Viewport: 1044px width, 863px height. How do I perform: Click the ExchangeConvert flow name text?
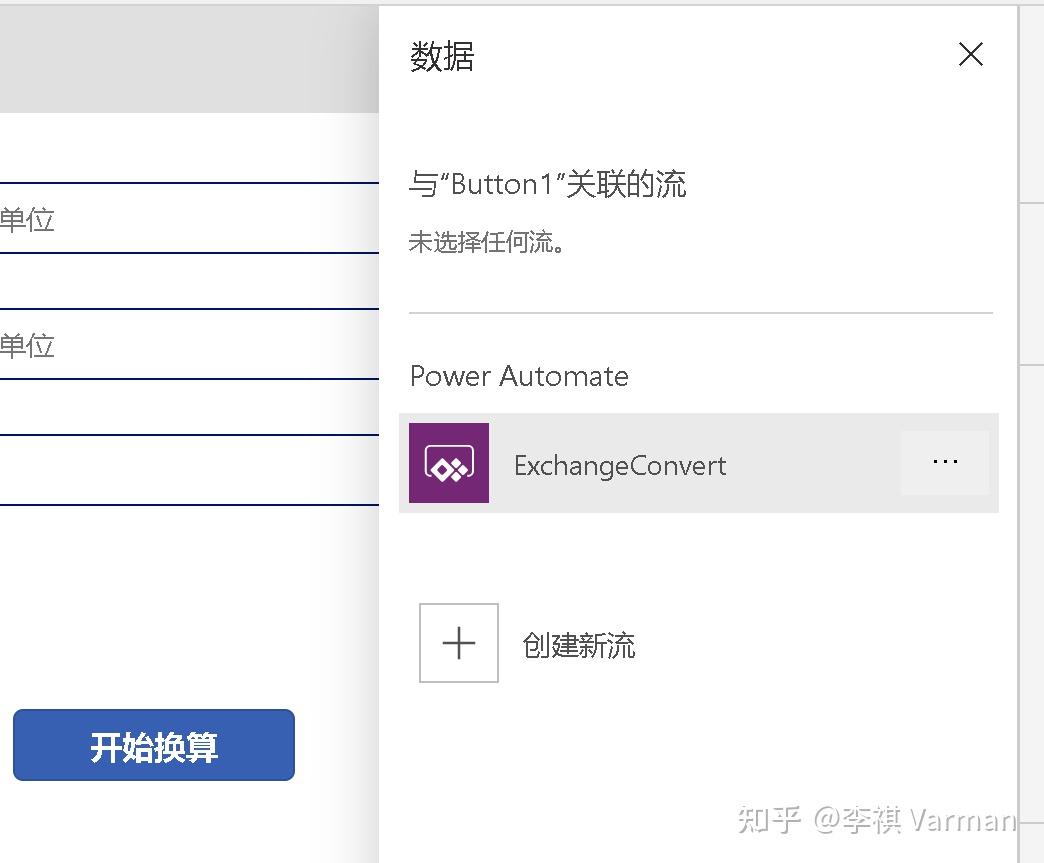619,464
